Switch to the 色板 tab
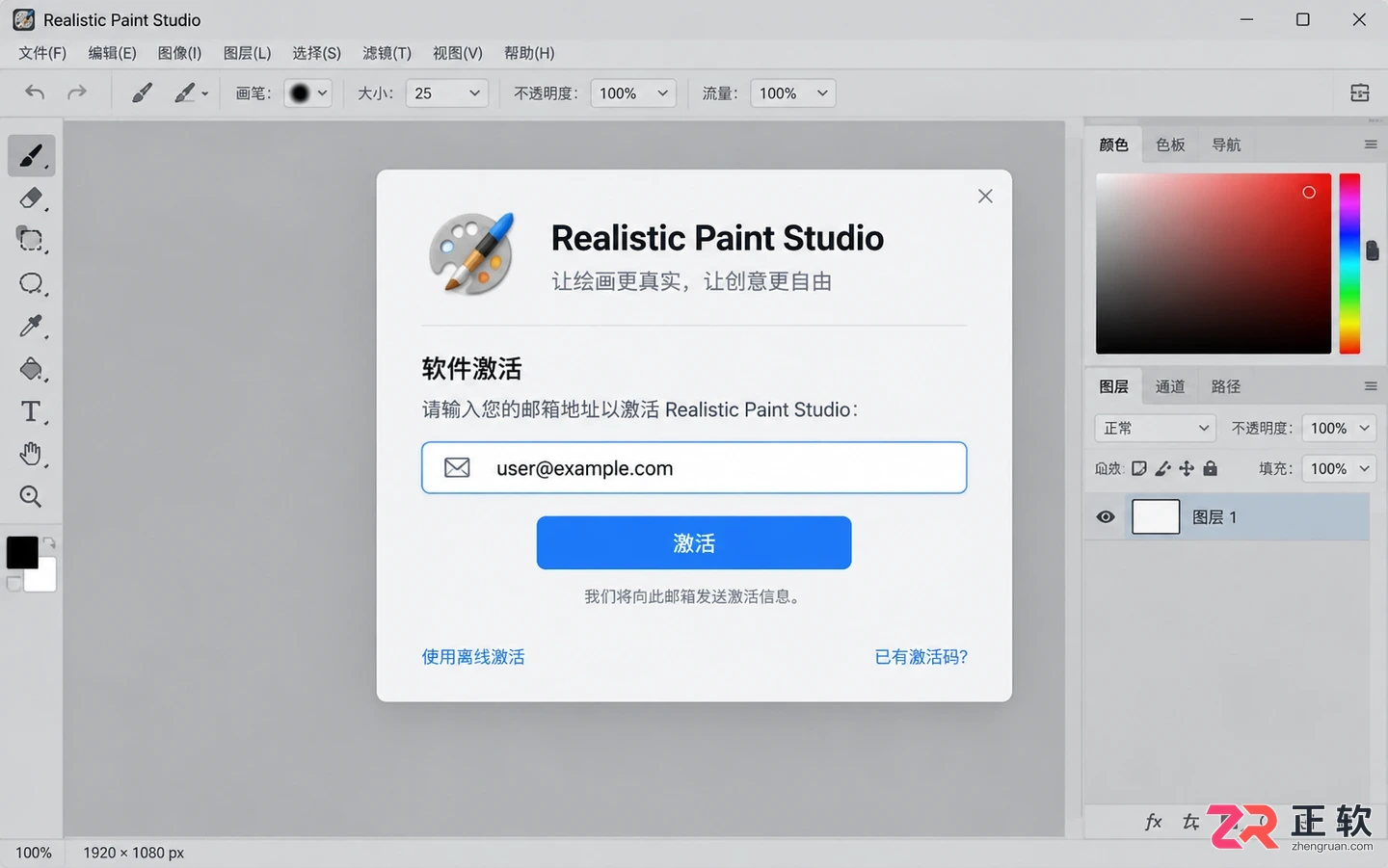This screenshot has width=1388, height=868. (x=1170, y=145)
